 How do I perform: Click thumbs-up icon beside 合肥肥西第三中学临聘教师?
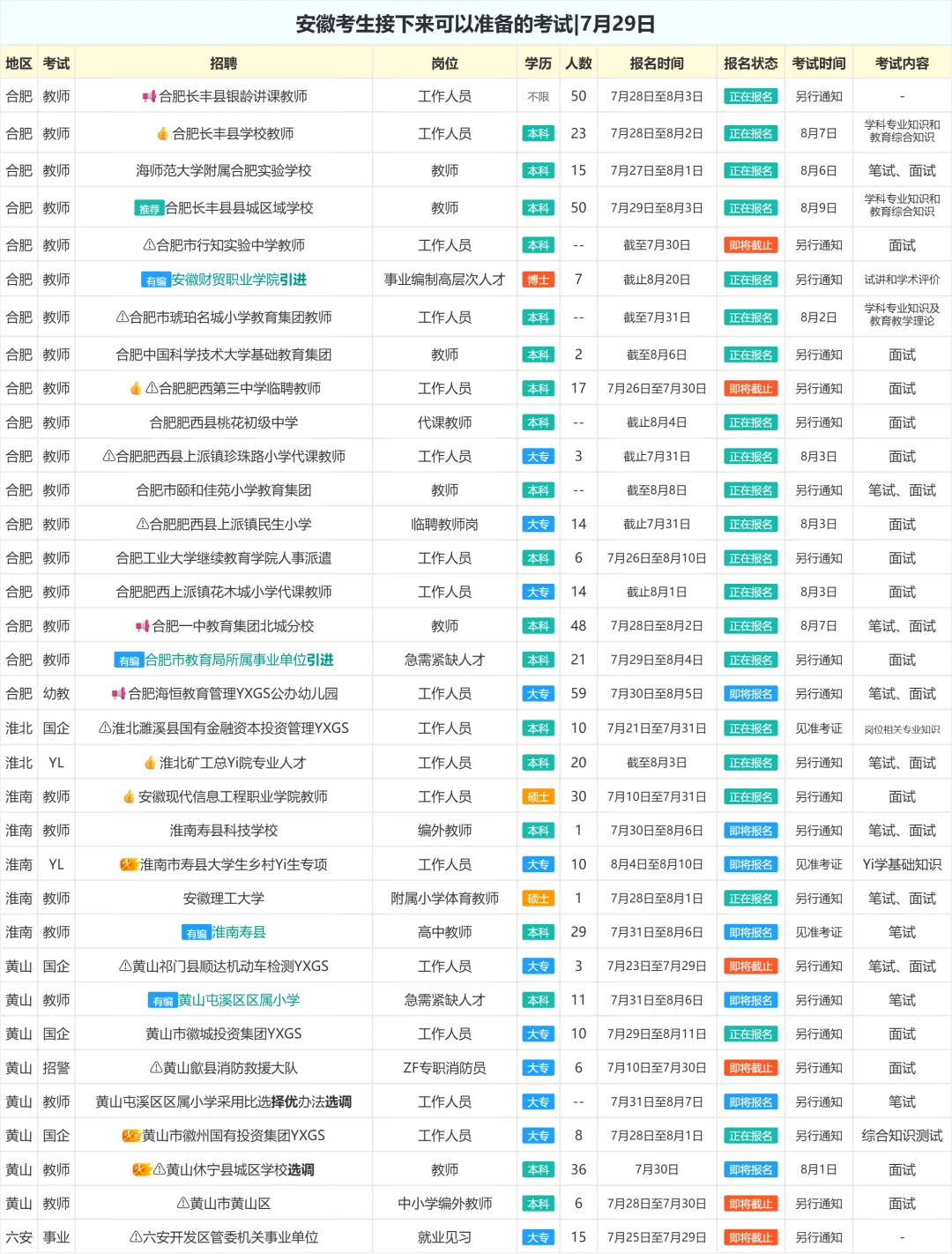[x=136, y=388]
